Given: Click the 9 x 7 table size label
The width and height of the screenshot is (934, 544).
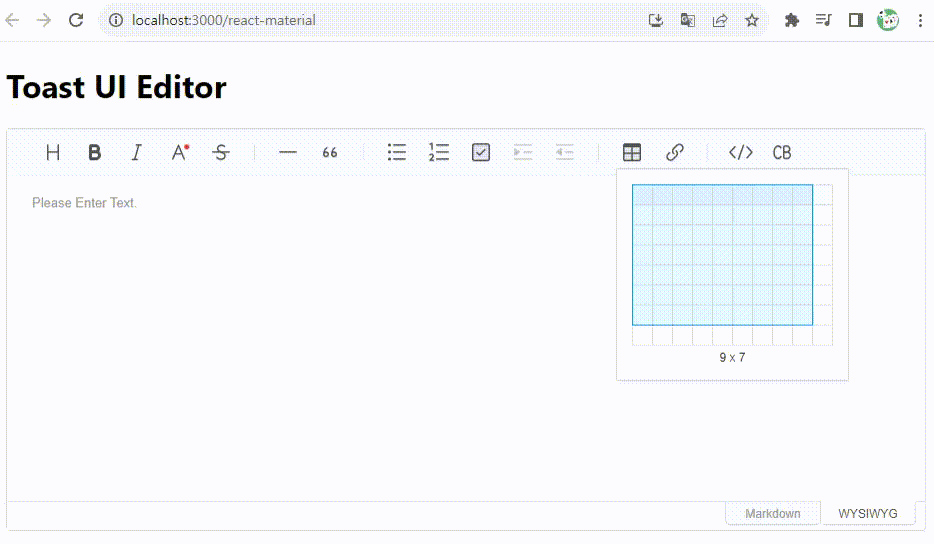Looking at the screenshot, I should pyautogui.click(x=732, y=358).
